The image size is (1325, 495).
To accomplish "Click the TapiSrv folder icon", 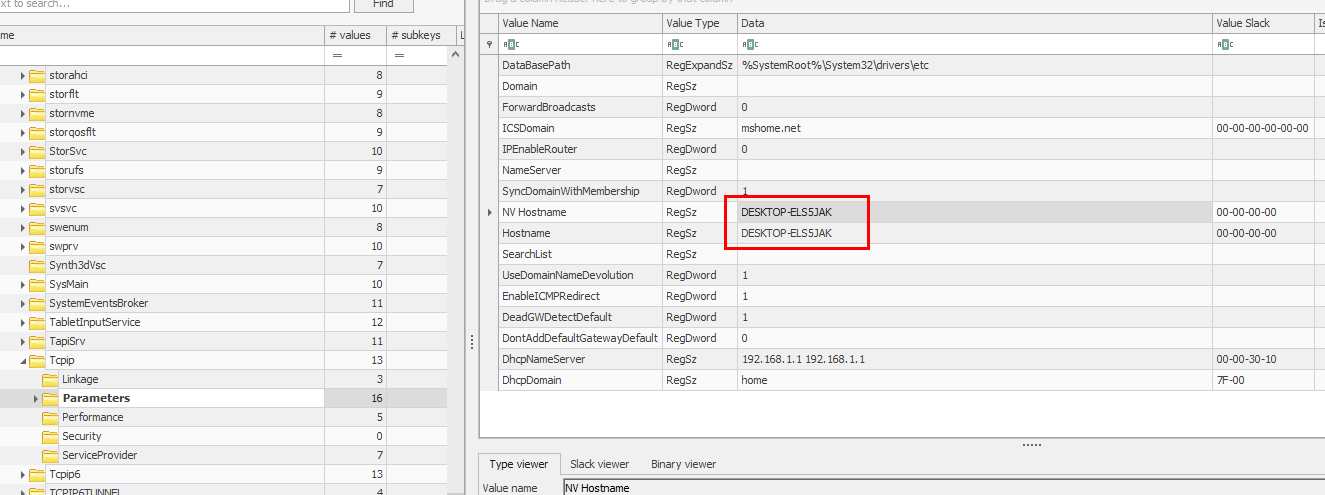I will click(37, 342).
